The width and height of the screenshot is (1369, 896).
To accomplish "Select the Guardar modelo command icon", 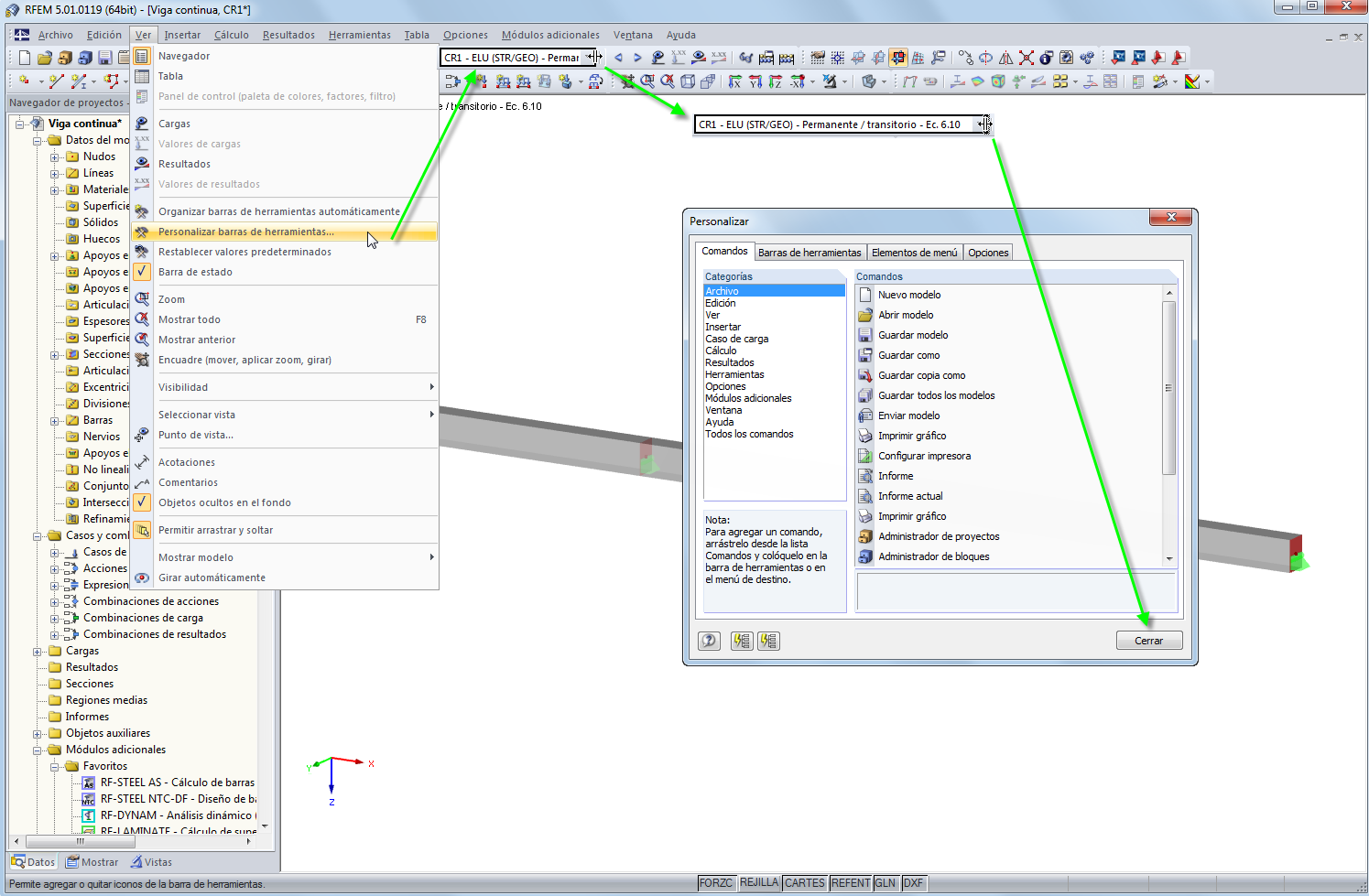I will [x=865, y=335].
